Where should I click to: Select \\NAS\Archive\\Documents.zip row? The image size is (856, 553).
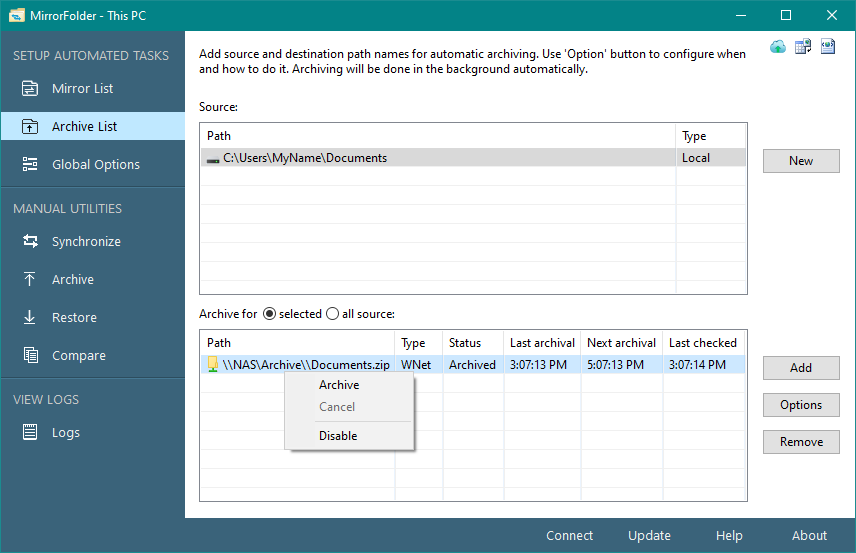click(473, 365)
